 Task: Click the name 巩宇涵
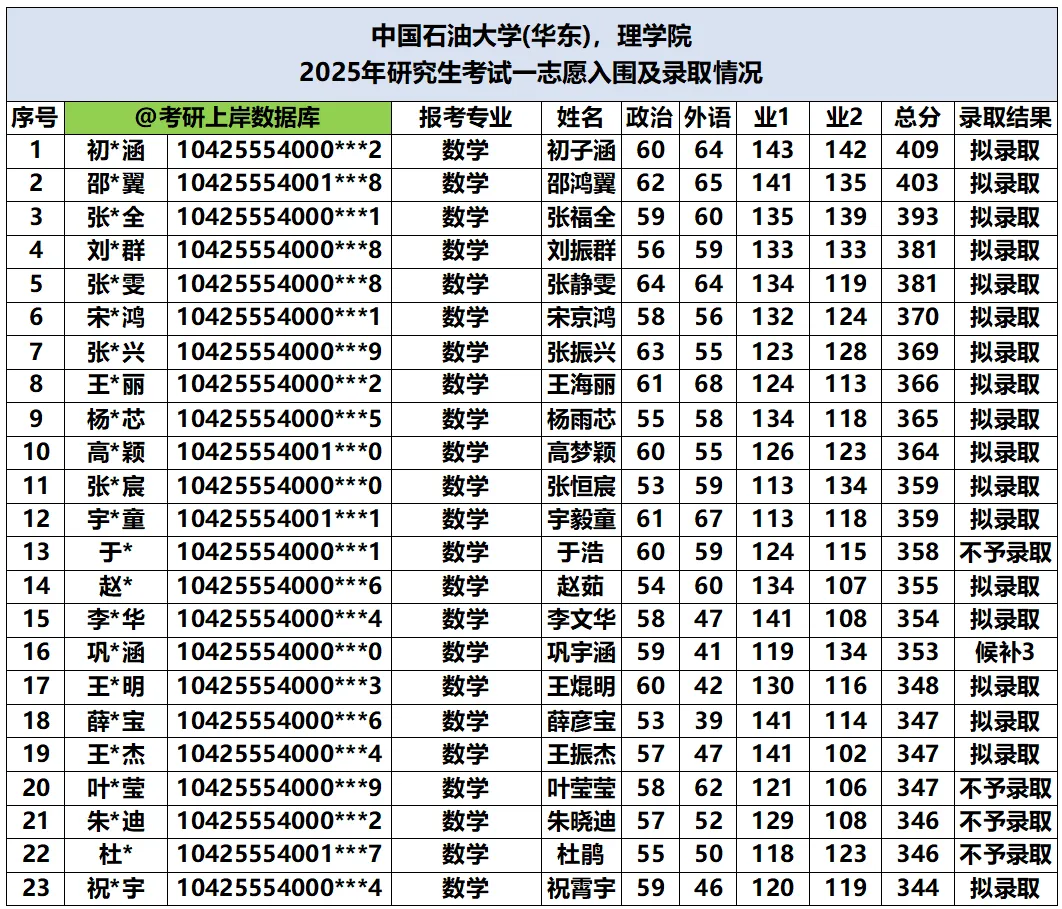coord(581,653)
